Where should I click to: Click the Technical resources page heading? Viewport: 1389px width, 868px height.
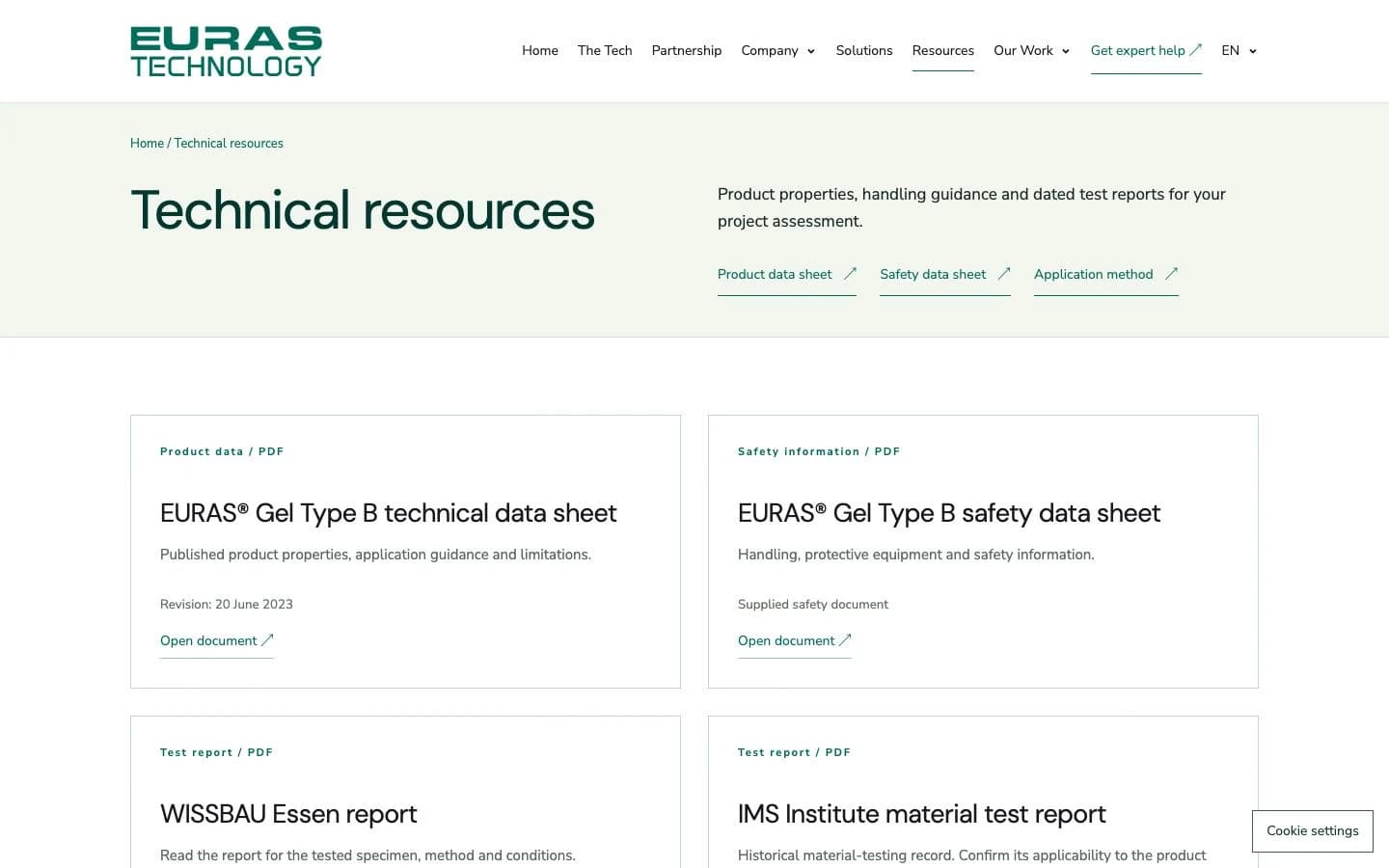pyautogui.click(x=363, y=210)
